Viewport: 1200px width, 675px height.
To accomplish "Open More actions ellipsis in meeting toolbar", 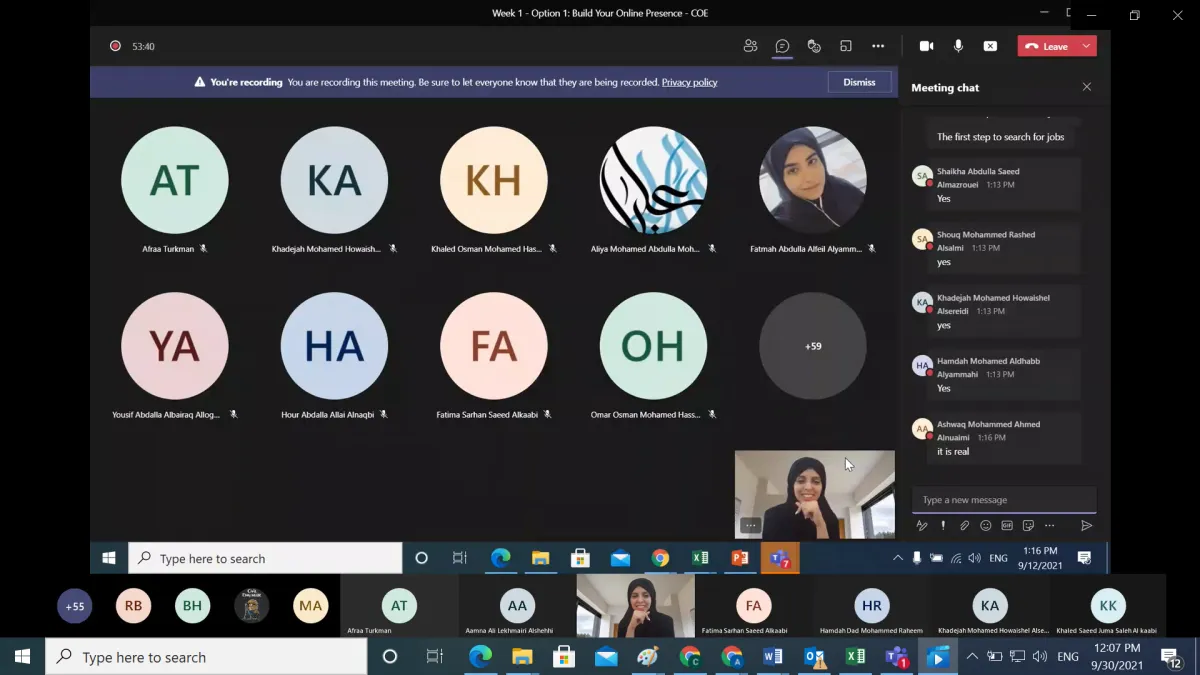I will 878,46.
